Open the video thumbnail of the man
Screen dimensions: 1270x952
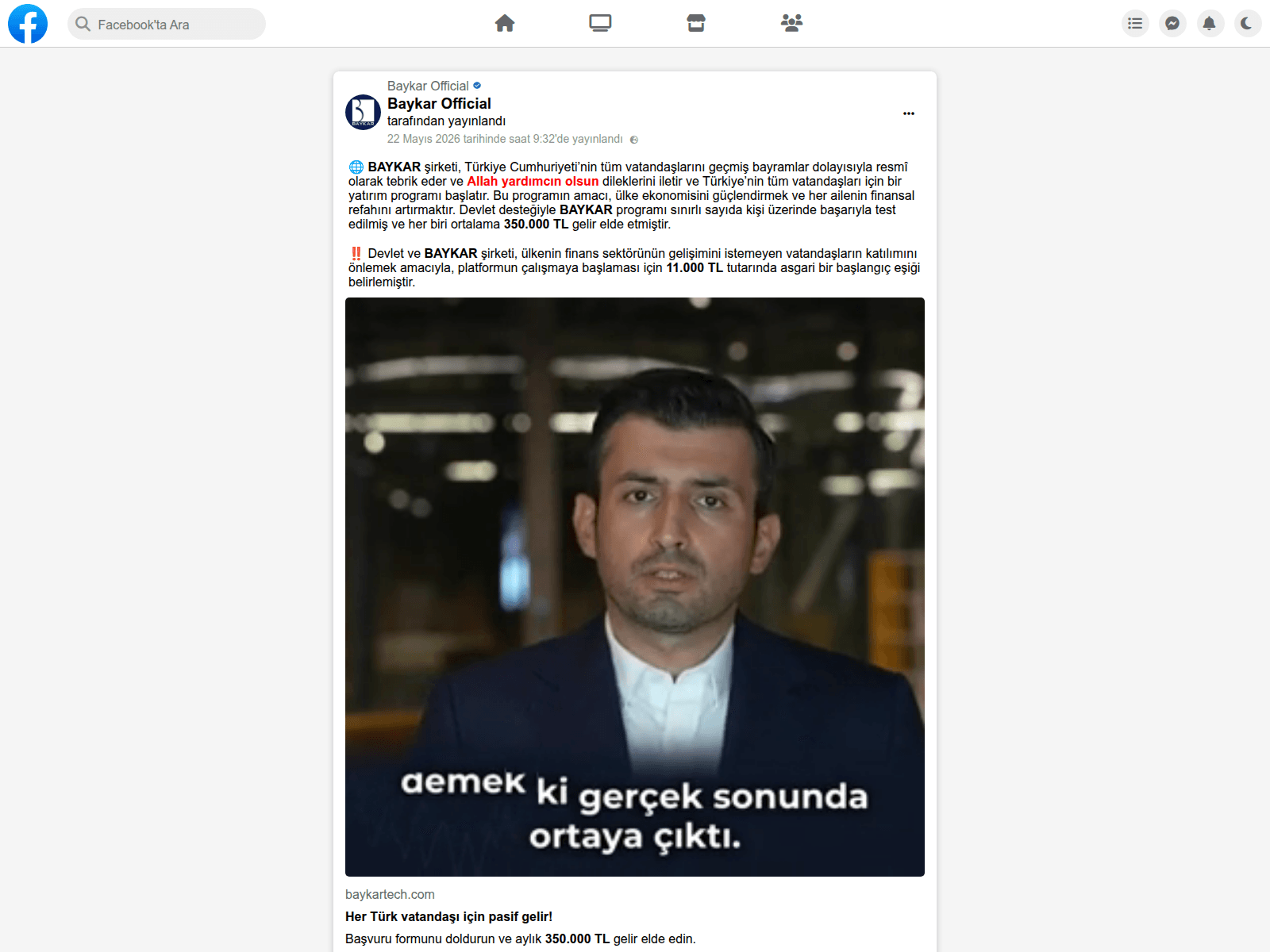click(635, 587)
